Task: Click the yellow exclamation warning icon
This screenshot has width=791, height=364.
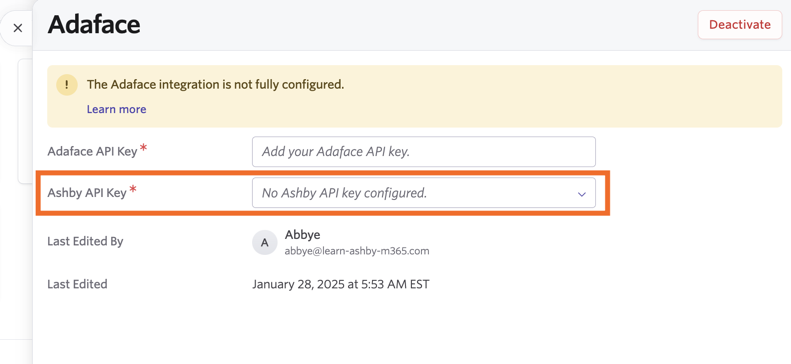Action: click(67, 84)
